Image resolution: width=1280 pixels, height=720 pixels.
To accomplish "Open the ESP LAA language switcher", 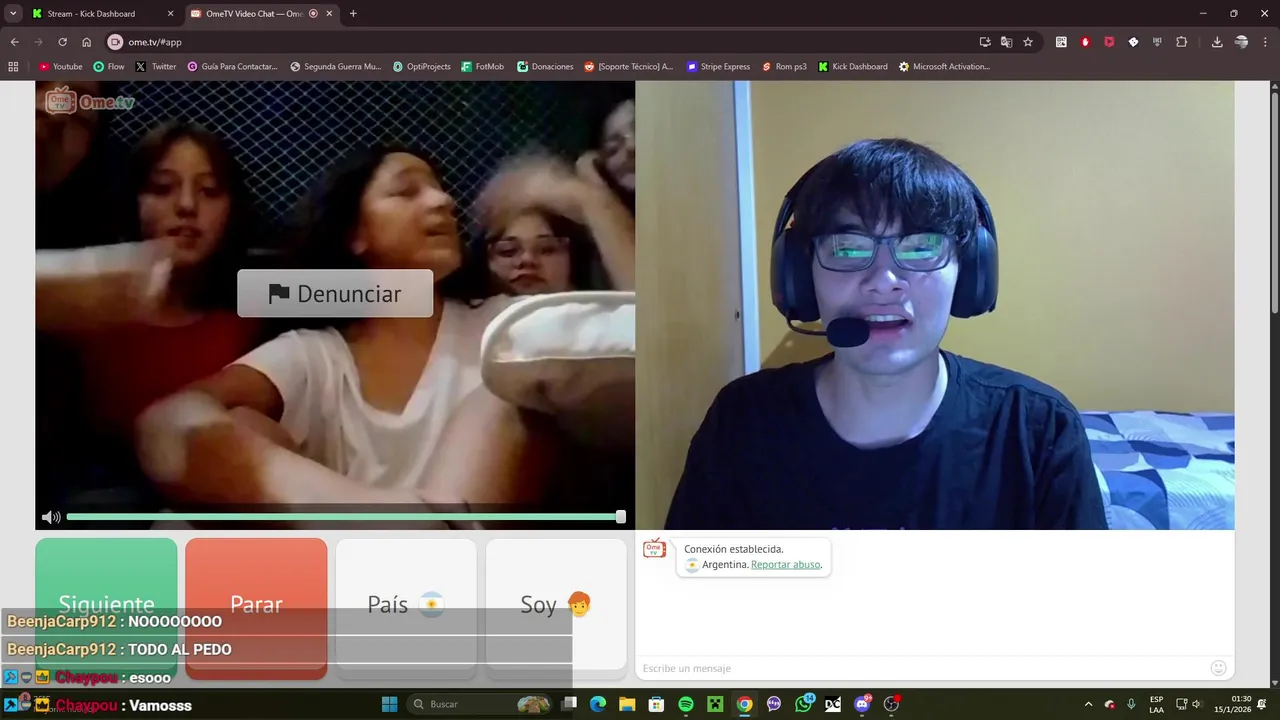I will point(1156,704).
